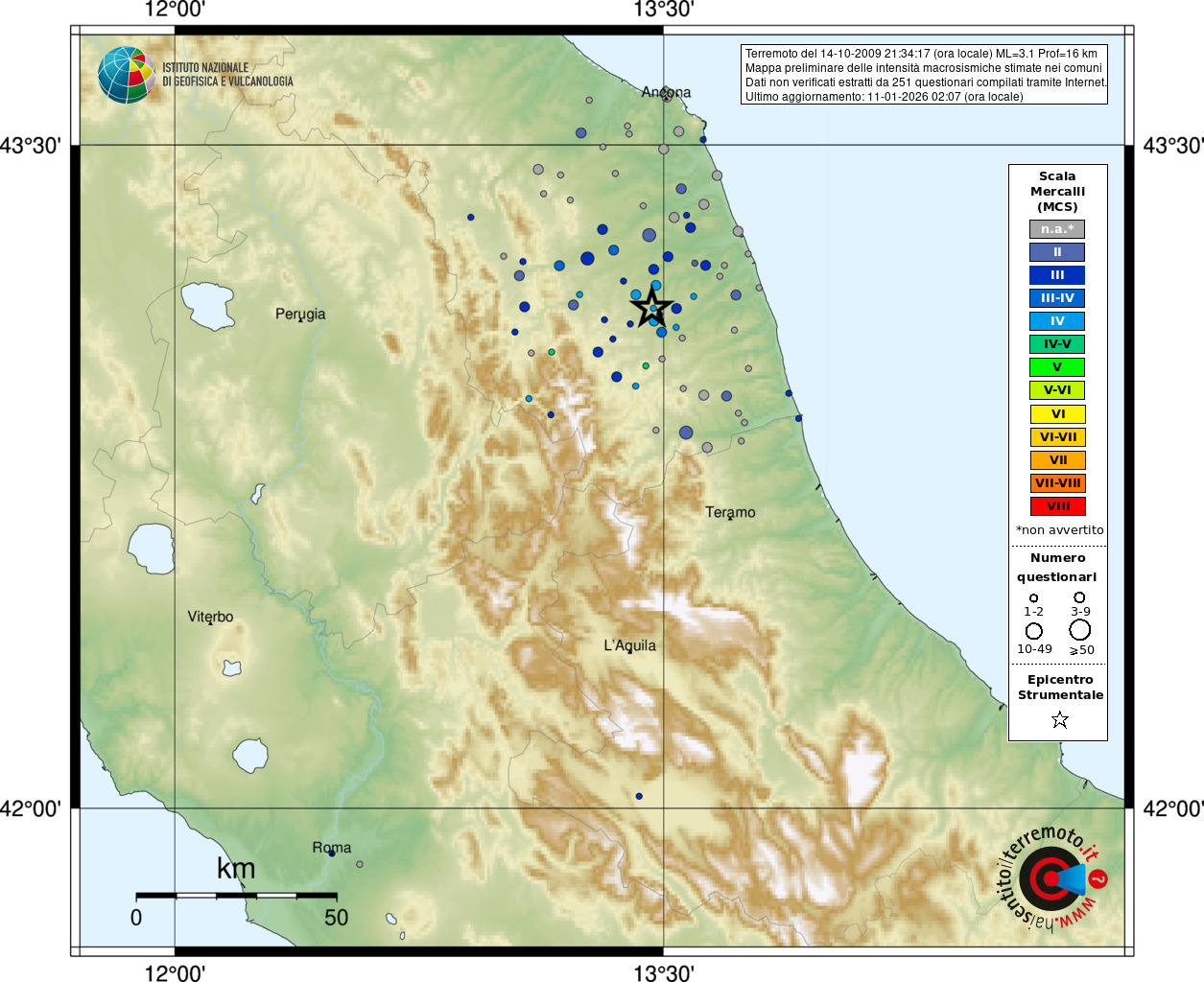Click the Roma city marker
The image size is (1204, 982).
point(332,853)
